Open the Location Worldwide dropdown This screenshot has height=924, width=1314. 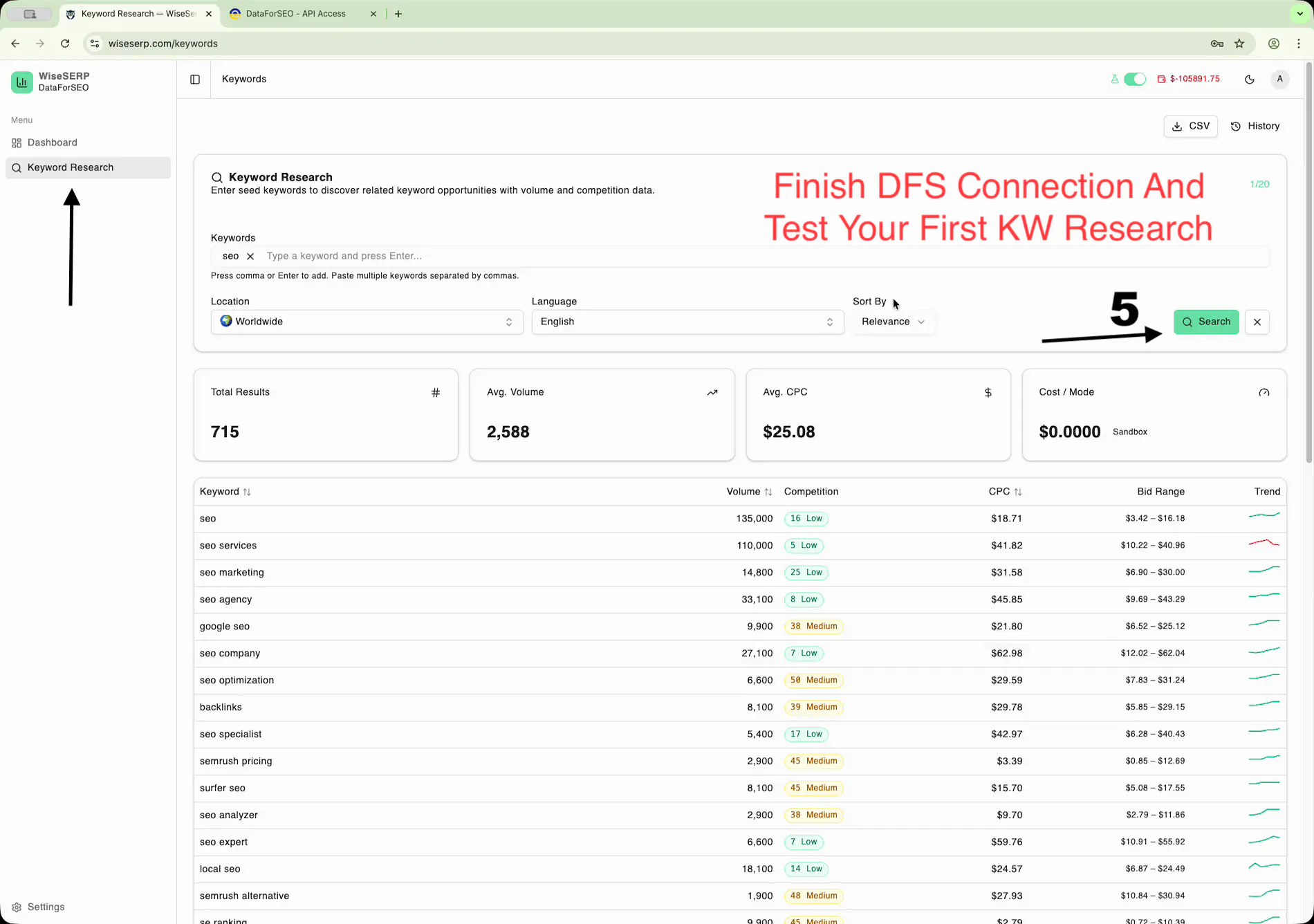coord(367,322)
